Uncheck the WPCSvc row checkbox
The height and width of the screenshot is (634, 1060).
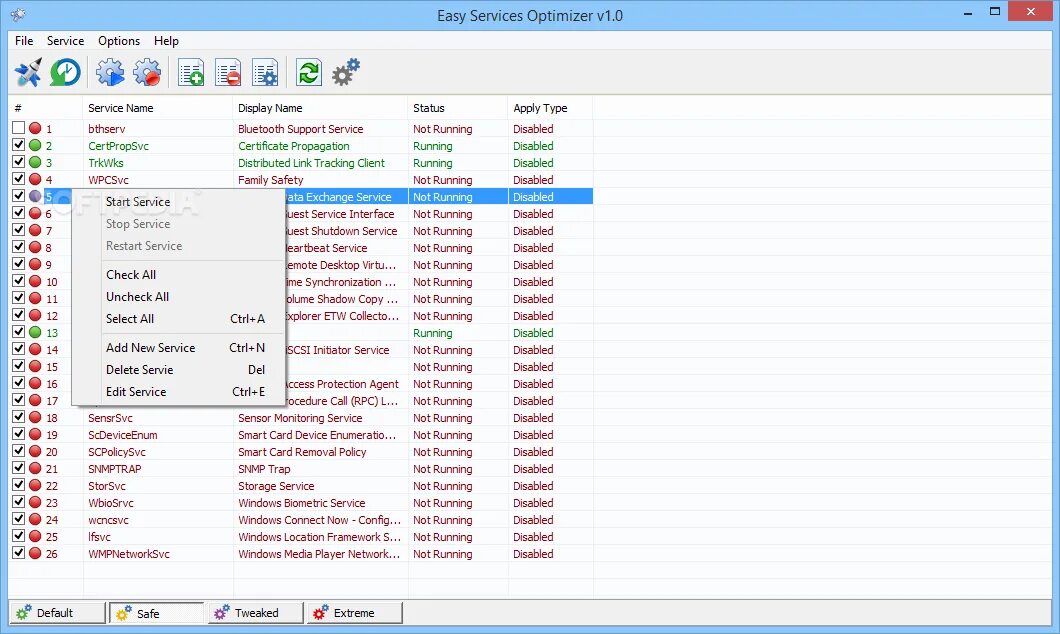[x=18, y=179]
